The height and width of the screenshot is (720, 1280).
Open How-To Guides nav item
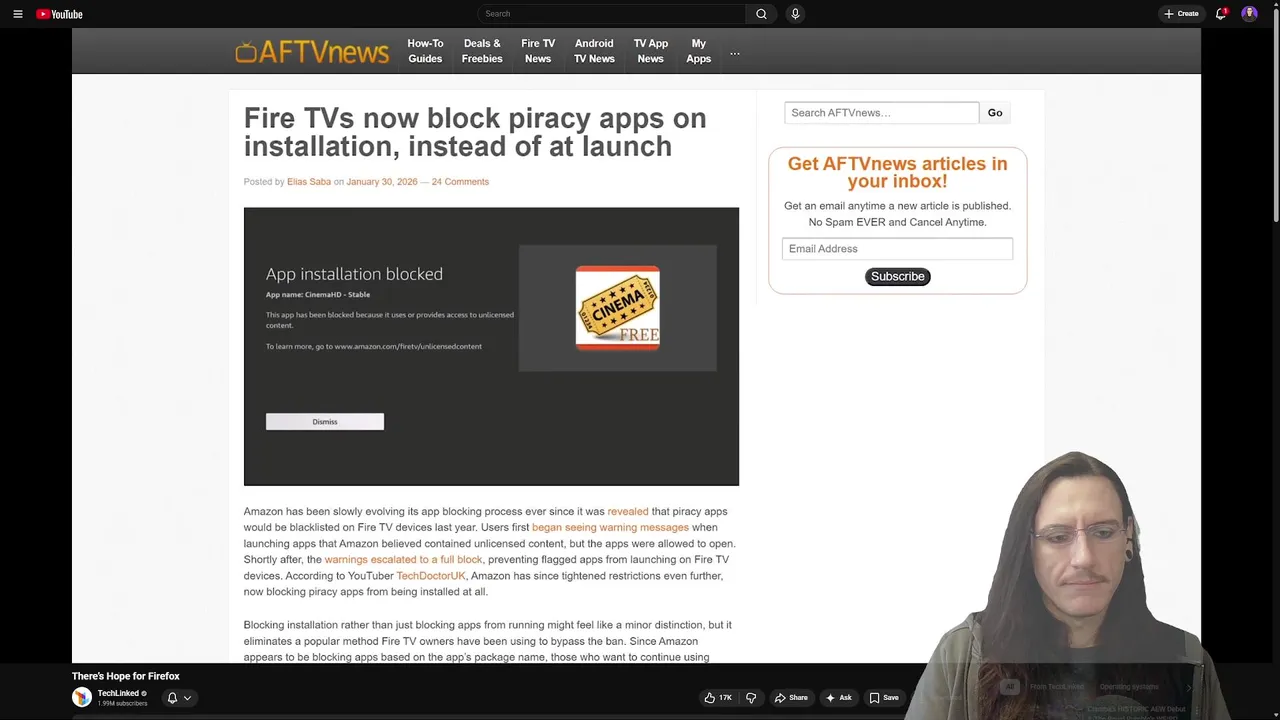coord(425,51)
